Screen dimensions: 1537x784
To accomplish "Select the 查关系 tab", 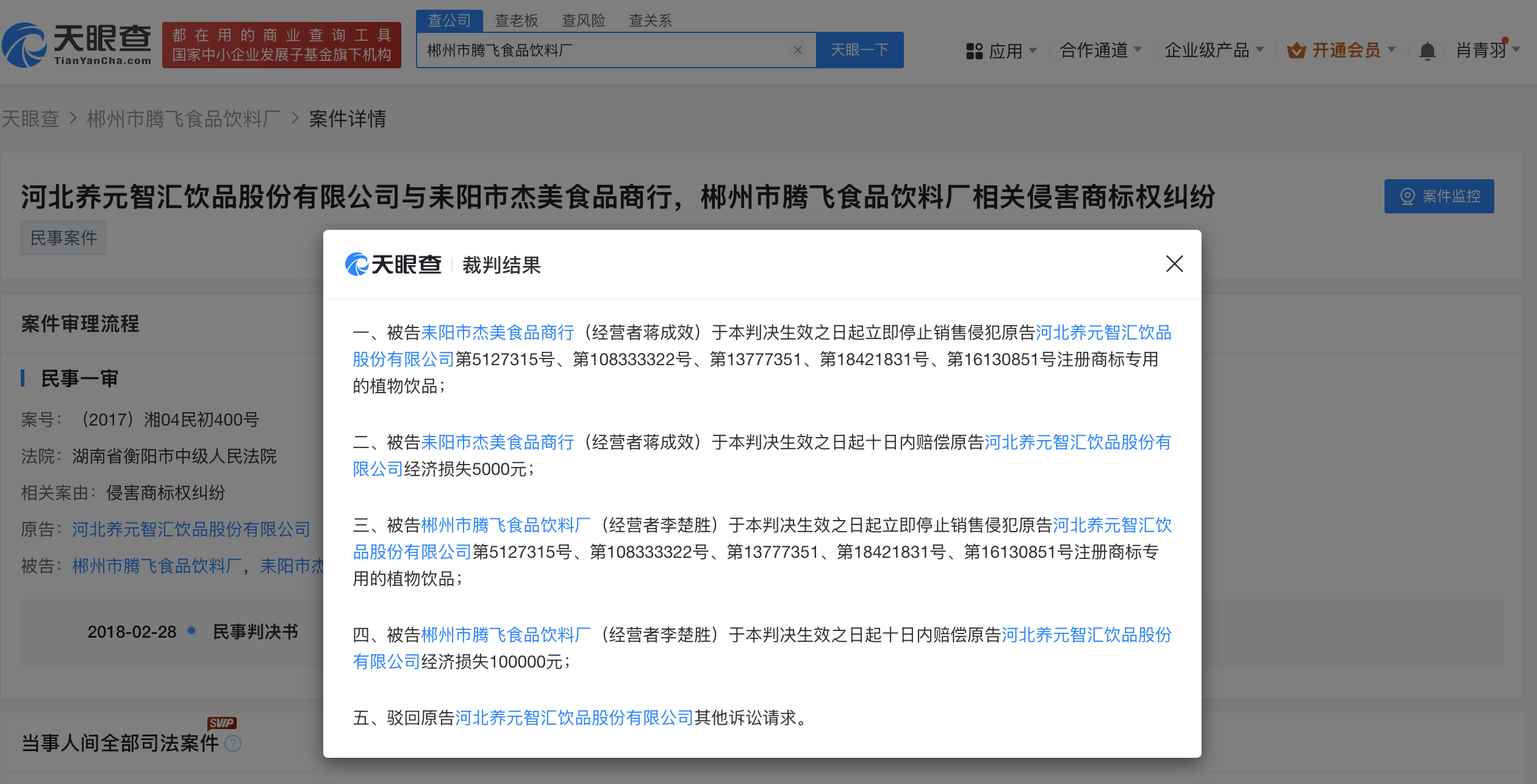I will pyautogui.click(x=650, y=21).
